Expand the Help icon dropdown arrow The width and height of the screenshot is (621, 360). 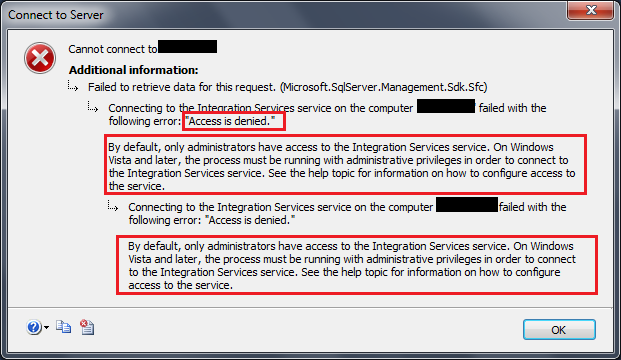[x=46, y=328]
